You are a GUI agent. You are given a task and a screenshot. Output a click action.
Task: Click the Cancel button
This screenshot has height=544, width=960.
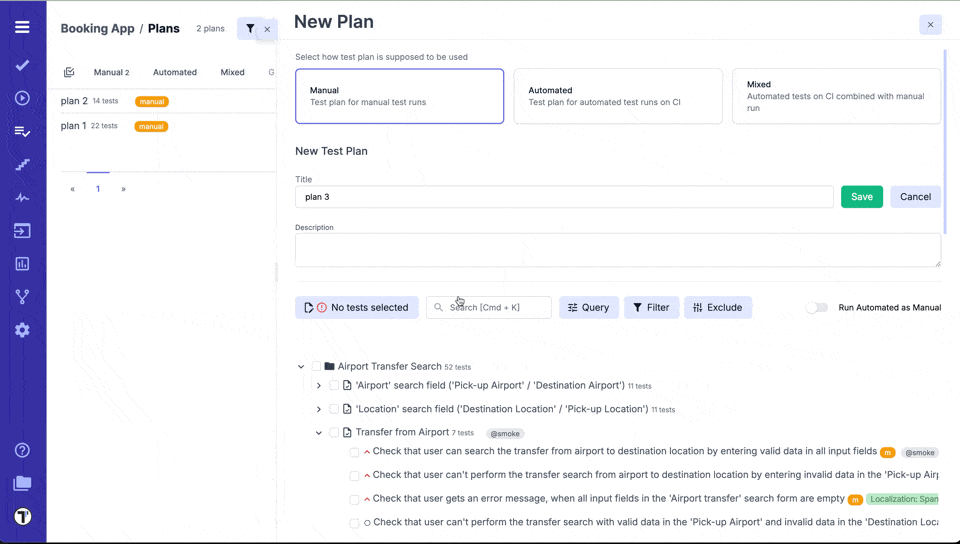[915, 196]
